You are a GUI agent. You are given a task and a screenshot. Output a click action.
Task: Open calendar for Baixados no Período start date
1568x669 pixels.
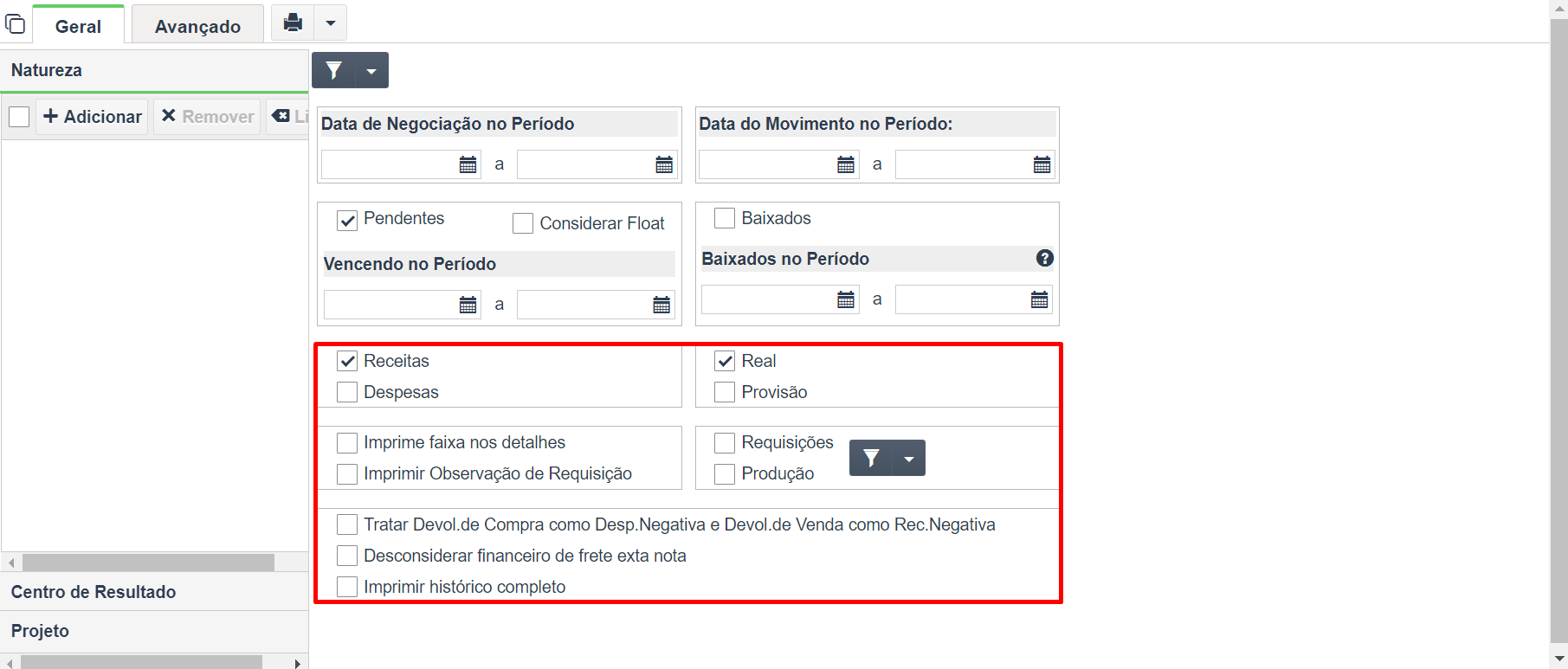click(x=846, y=299)
